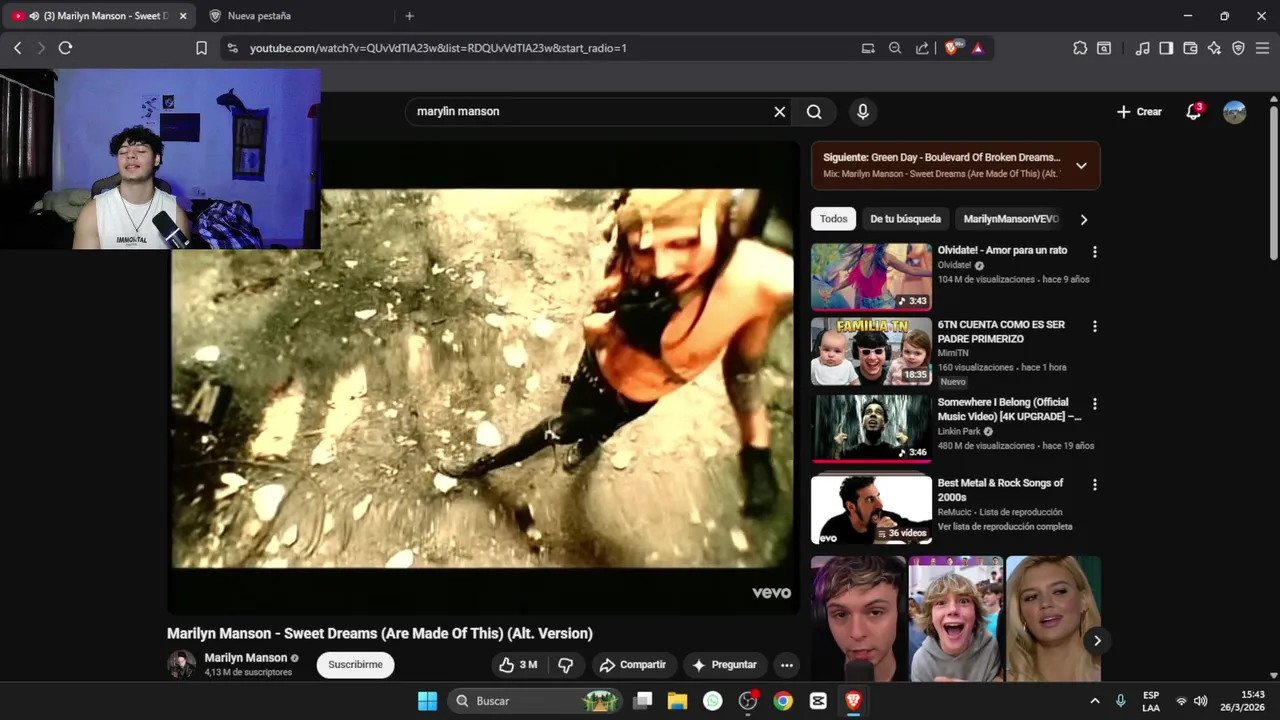1280x720 pixels.
Task: Open the Brave hamburger menu
Action: pyautogui.click(x=1262, y=48)
